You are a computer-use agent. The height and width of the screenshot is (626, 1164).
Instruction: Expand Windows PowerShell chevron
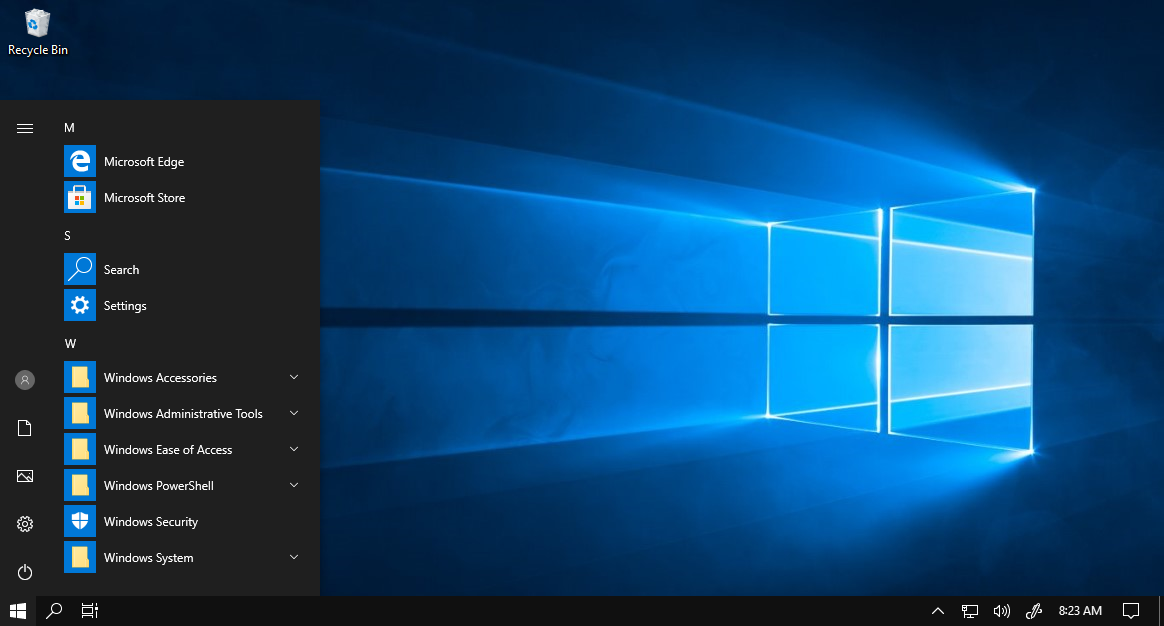[294, 485]
